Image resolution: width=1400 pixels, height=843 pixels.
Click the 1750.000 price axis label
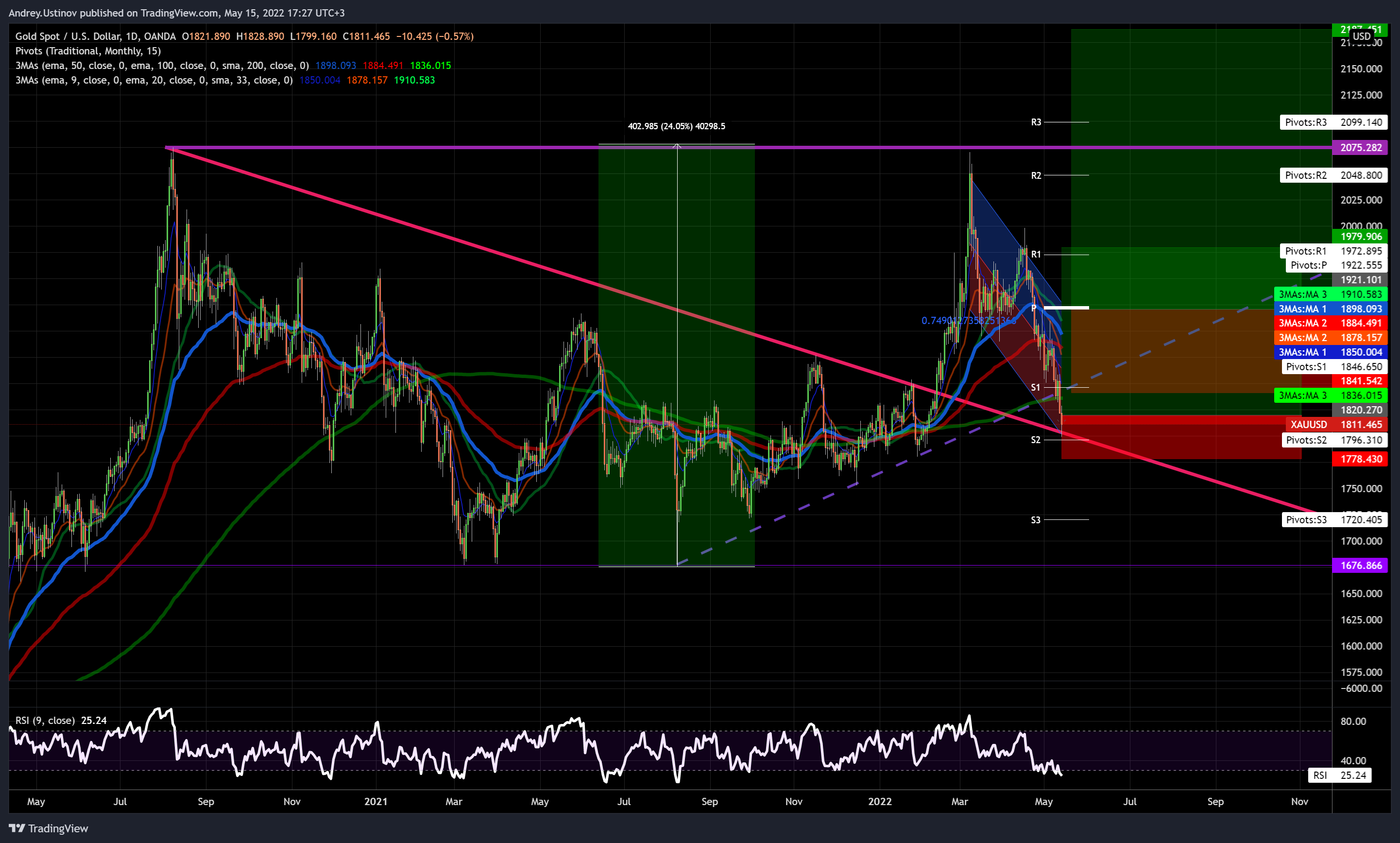click(x=1361, y=488)
